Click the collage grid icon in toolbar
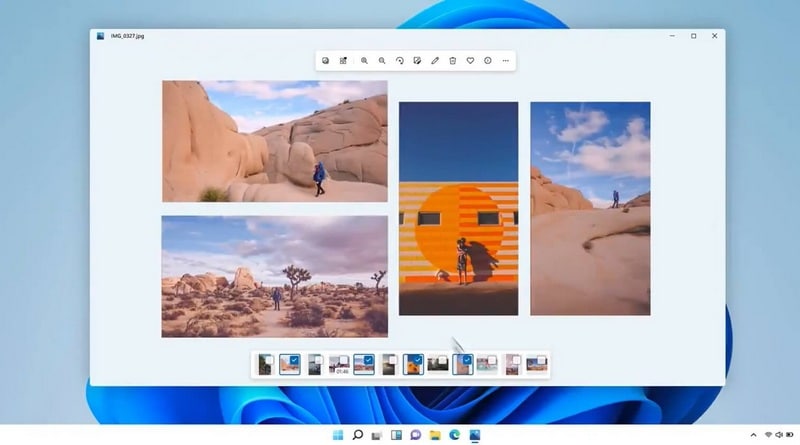Image resolution: width=800 pixels, height=445 pixels. click(343, 61)
